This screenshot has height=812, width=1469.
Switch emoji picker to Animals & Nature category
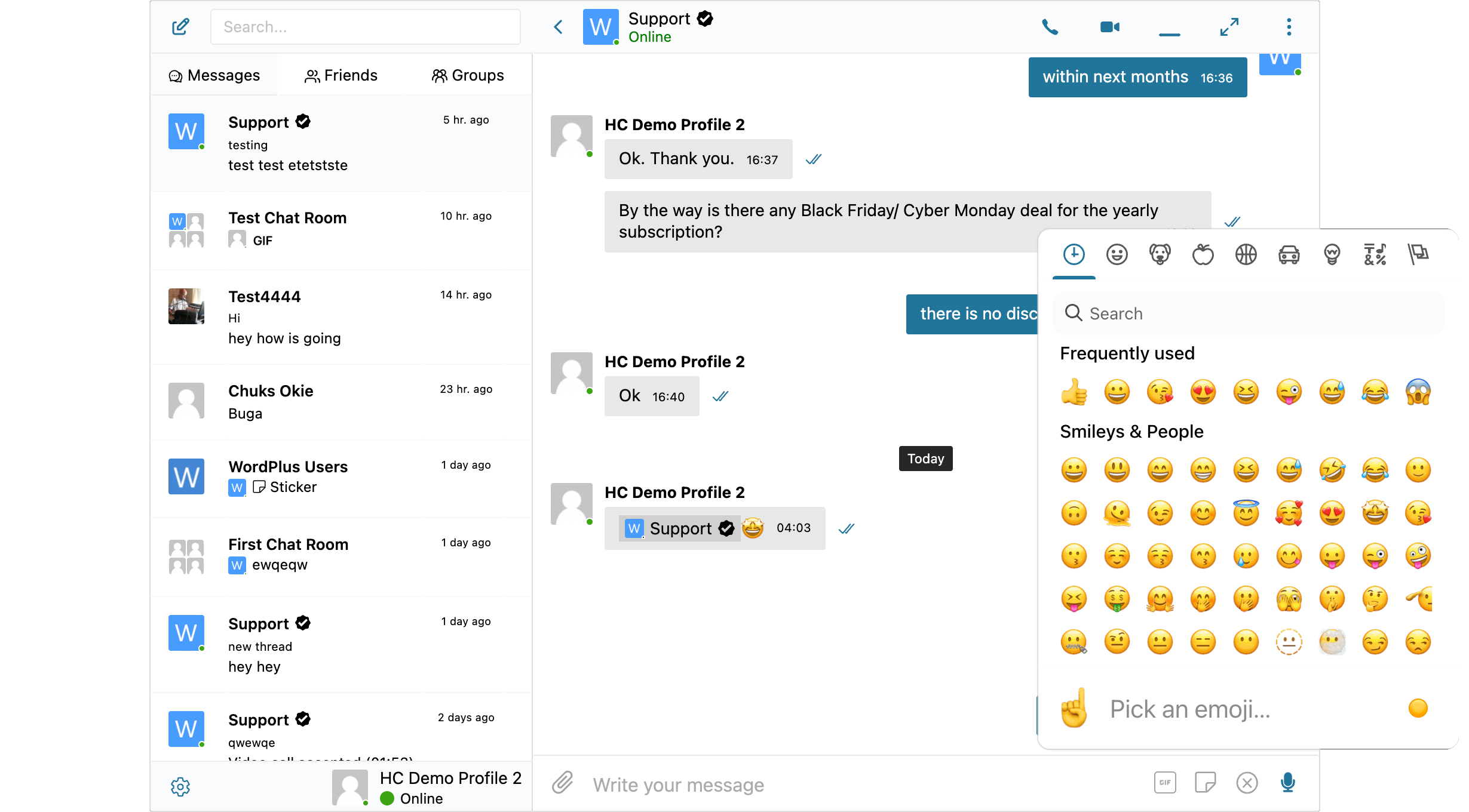[x=1160, y=254]
